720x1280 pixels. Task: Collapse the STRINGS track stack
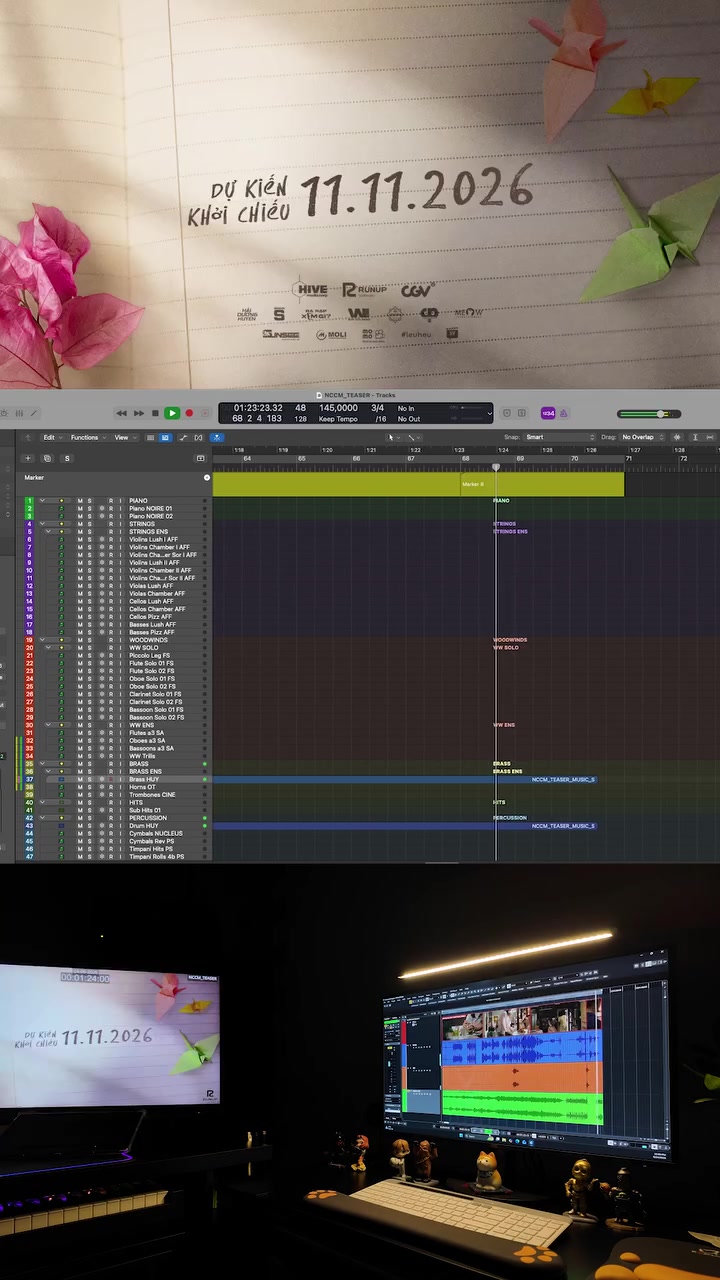pos(42,524)
